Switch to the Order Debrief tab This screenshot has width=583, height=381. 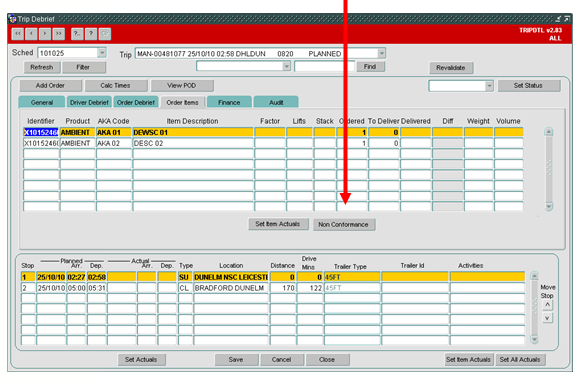click(x=136, y=102)
